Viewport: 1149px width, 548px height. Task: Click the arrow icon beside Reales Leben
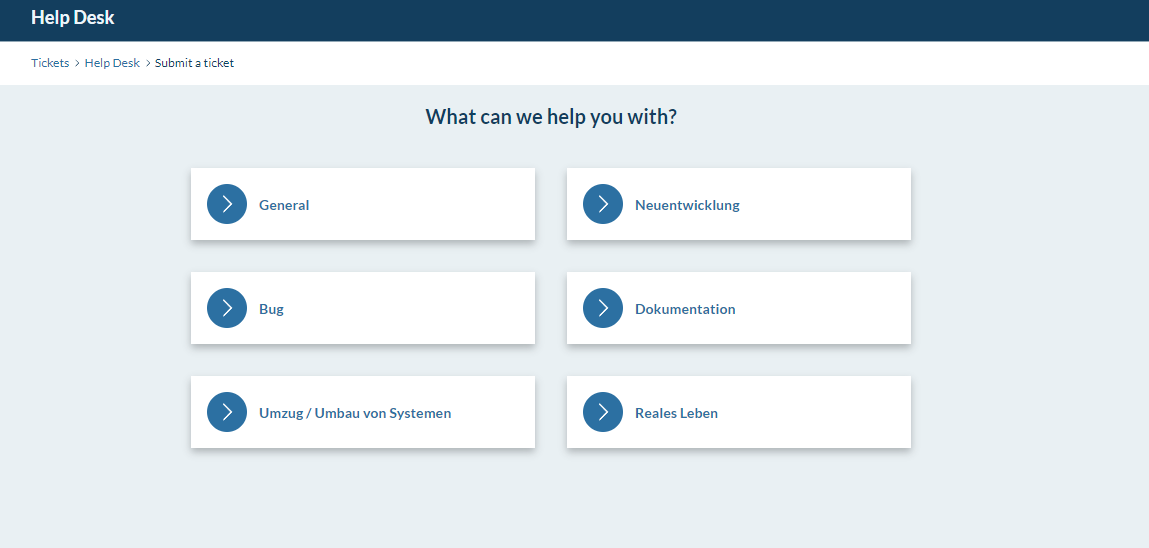tap(603, 412)
